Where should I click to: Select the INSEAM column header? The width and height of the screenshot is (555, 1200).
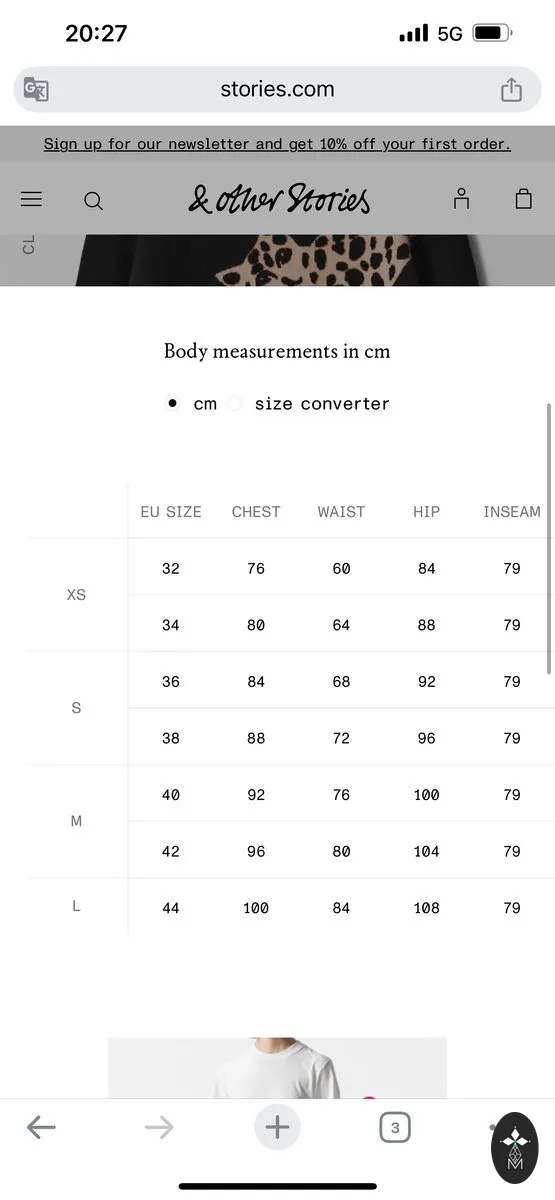(x=512, y=511)
